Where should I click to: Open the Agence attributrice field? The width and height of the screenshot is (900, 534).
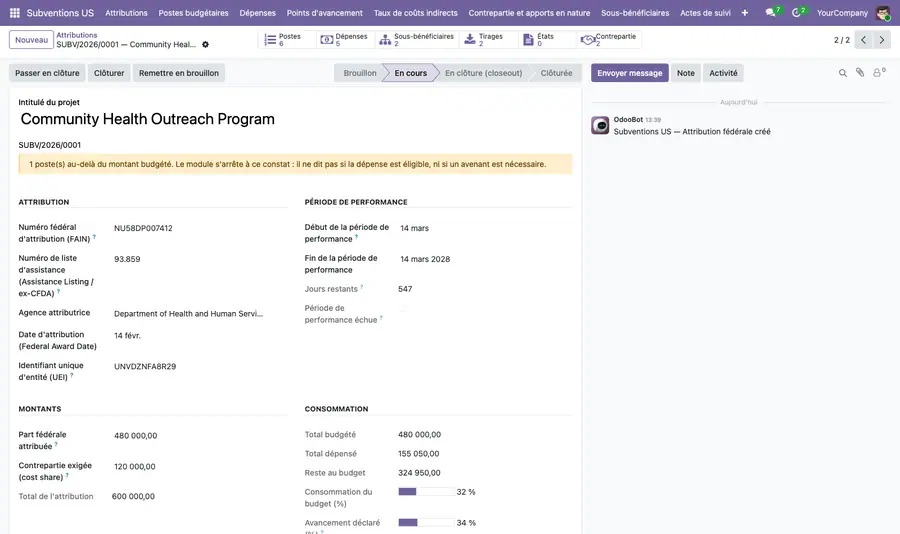click(x=200, y=314)
